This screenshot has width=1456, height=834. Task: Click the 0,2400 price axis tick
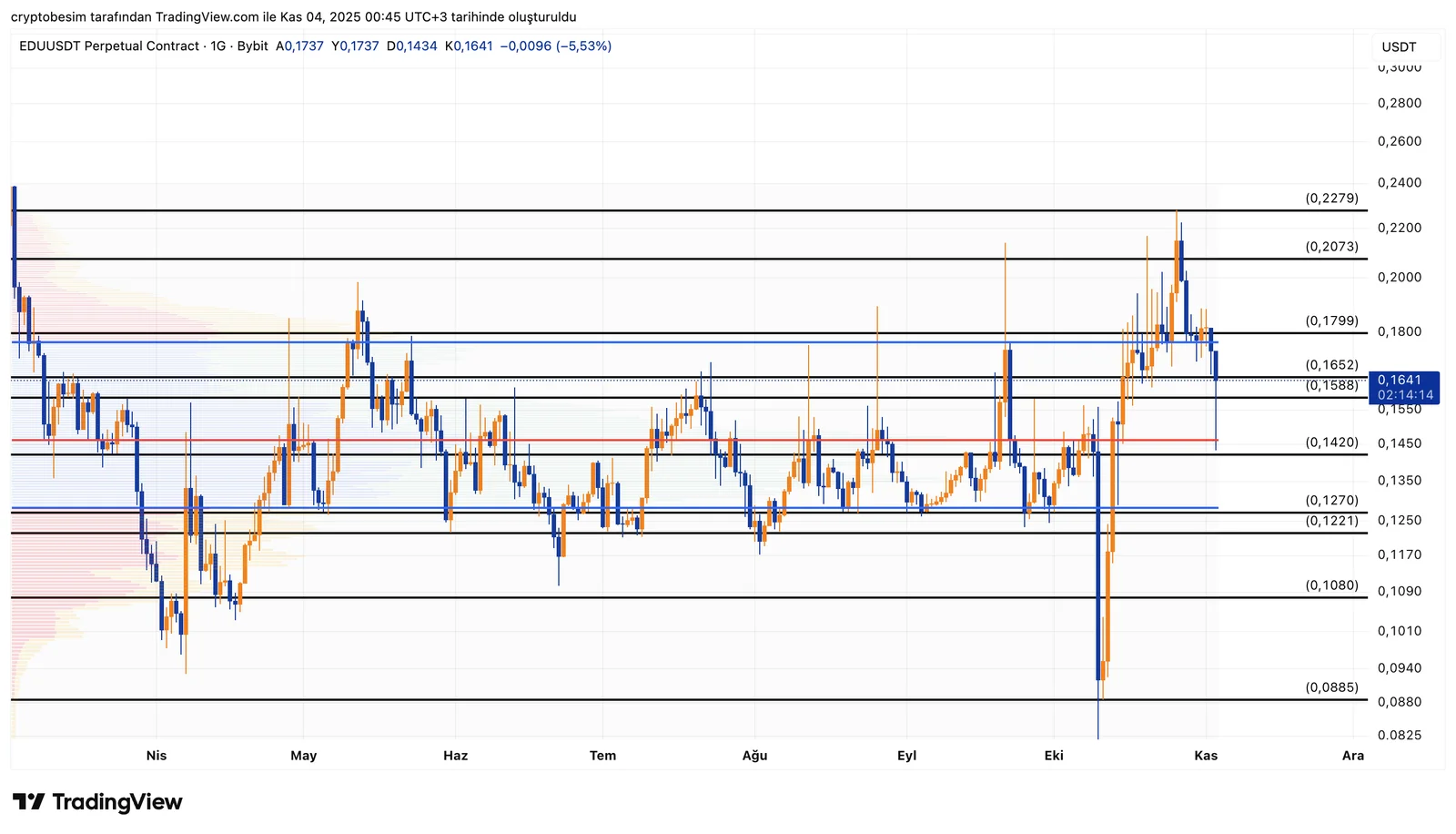(1399, 183)
